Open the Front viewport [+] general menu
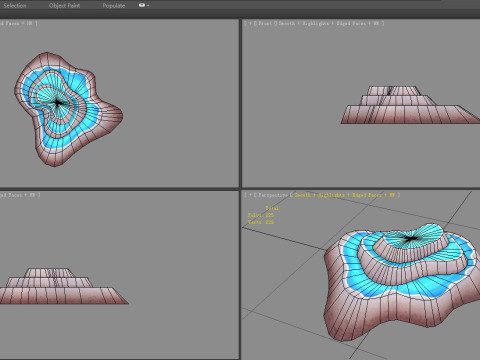 [x=250, y=23]
